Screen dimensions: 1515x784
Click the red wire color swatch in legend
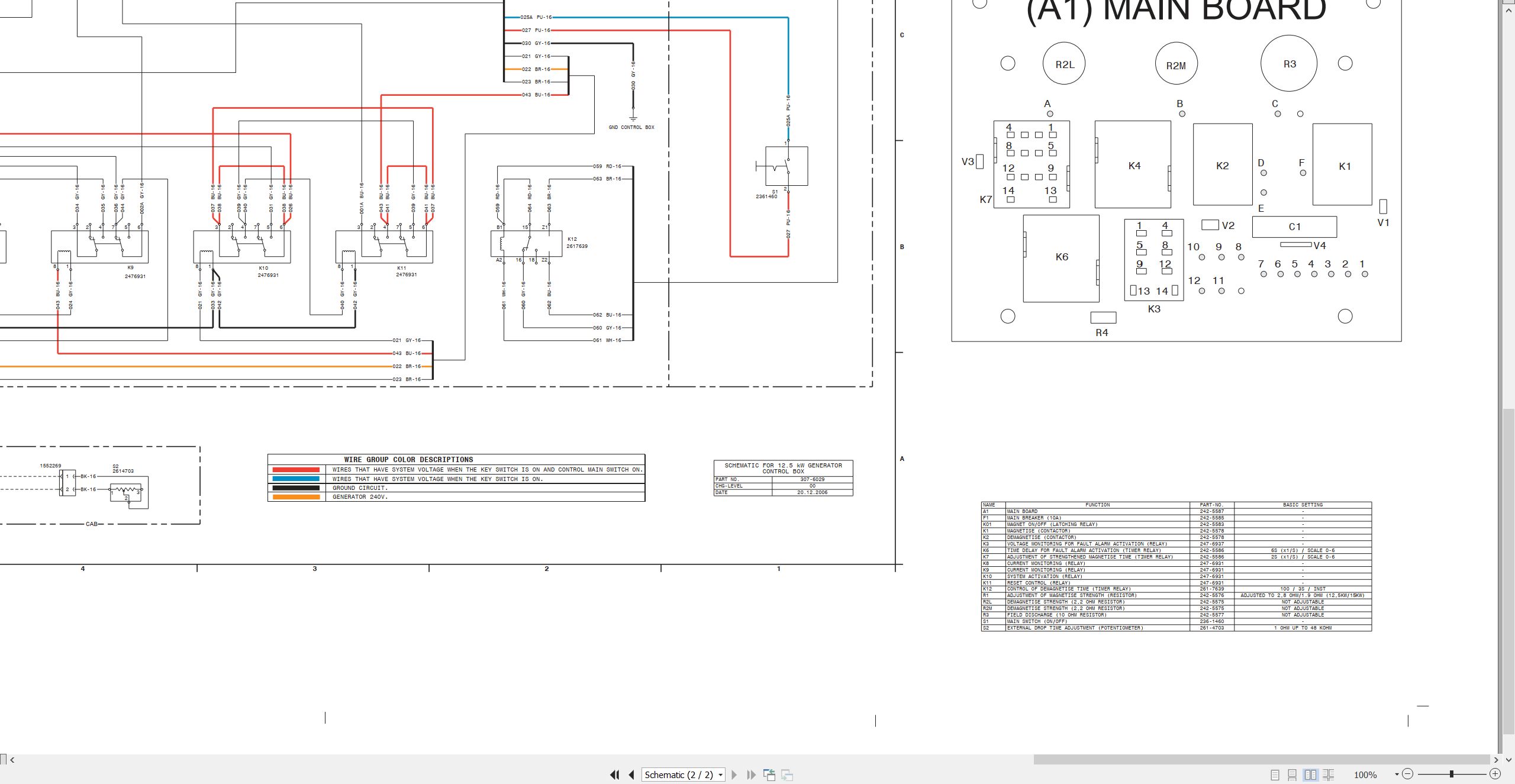(295, 470)
